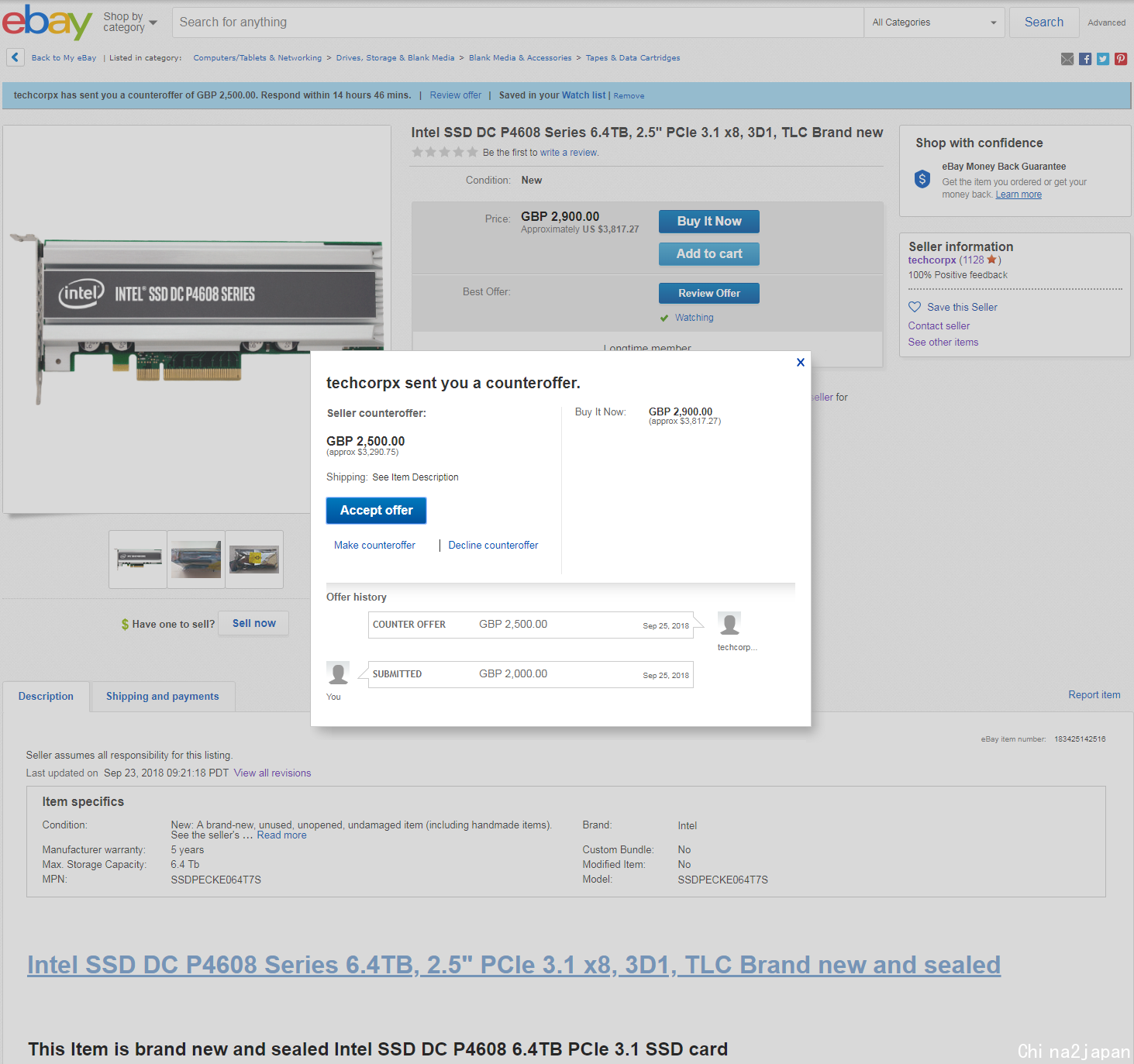
Task: Click the review star rating
Action: pos(445,152)
